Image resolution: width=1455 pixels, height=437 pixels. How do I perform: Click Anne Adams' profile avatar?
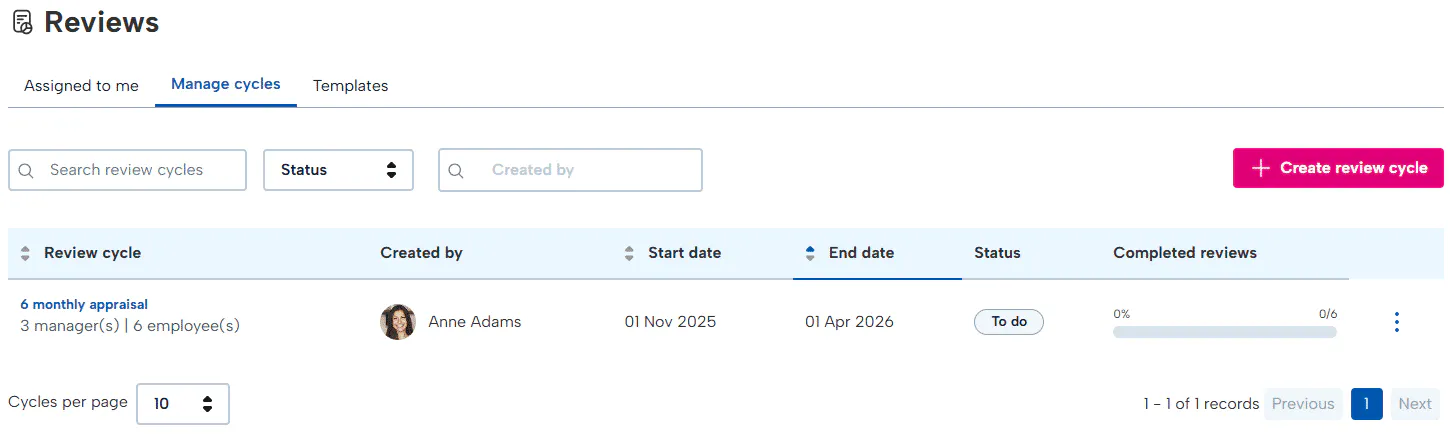coord(397,322)
